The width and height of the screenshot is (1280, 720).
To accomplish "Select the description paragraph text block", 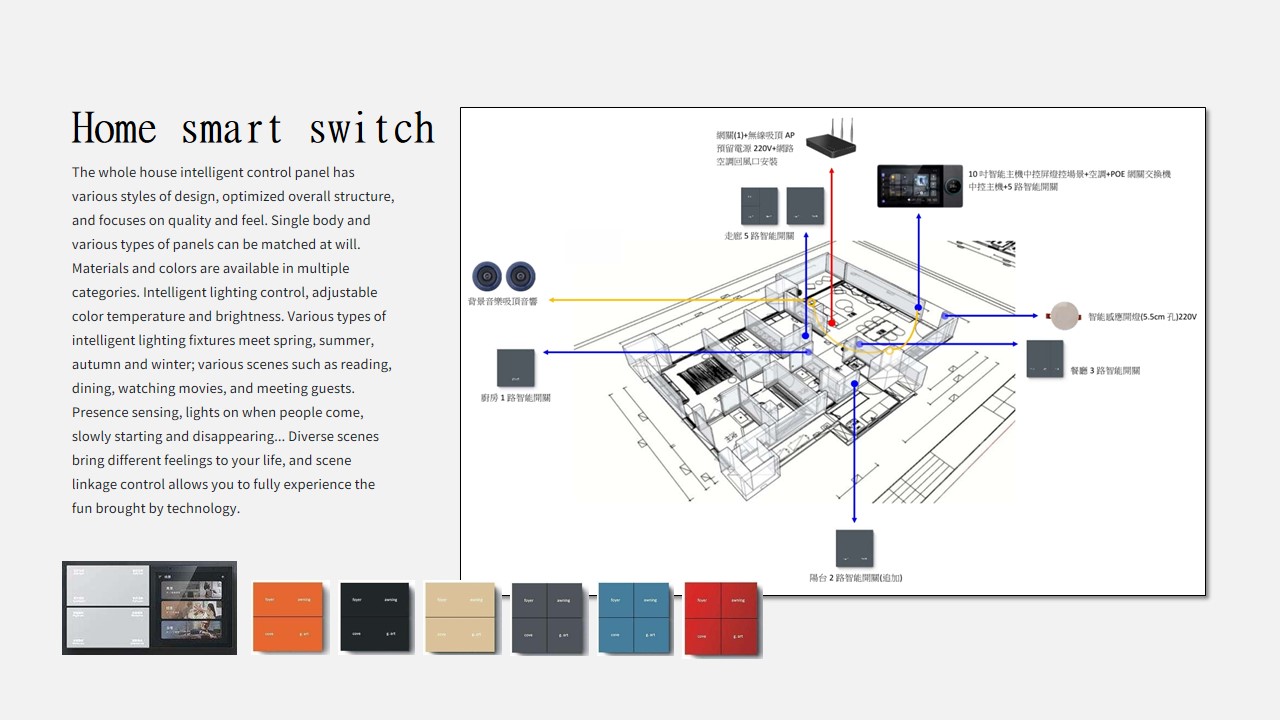I will click(232, 340).
